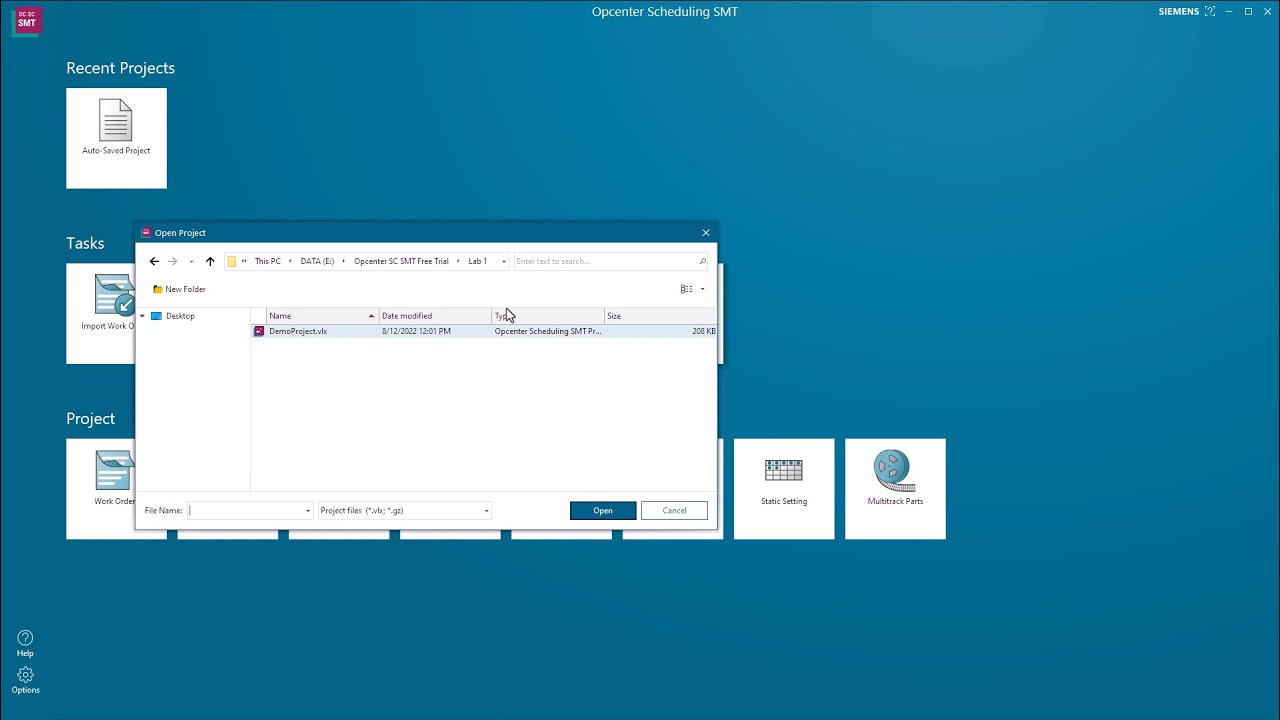
Task: Click the New Folder button
Action: tap(179, 289)
